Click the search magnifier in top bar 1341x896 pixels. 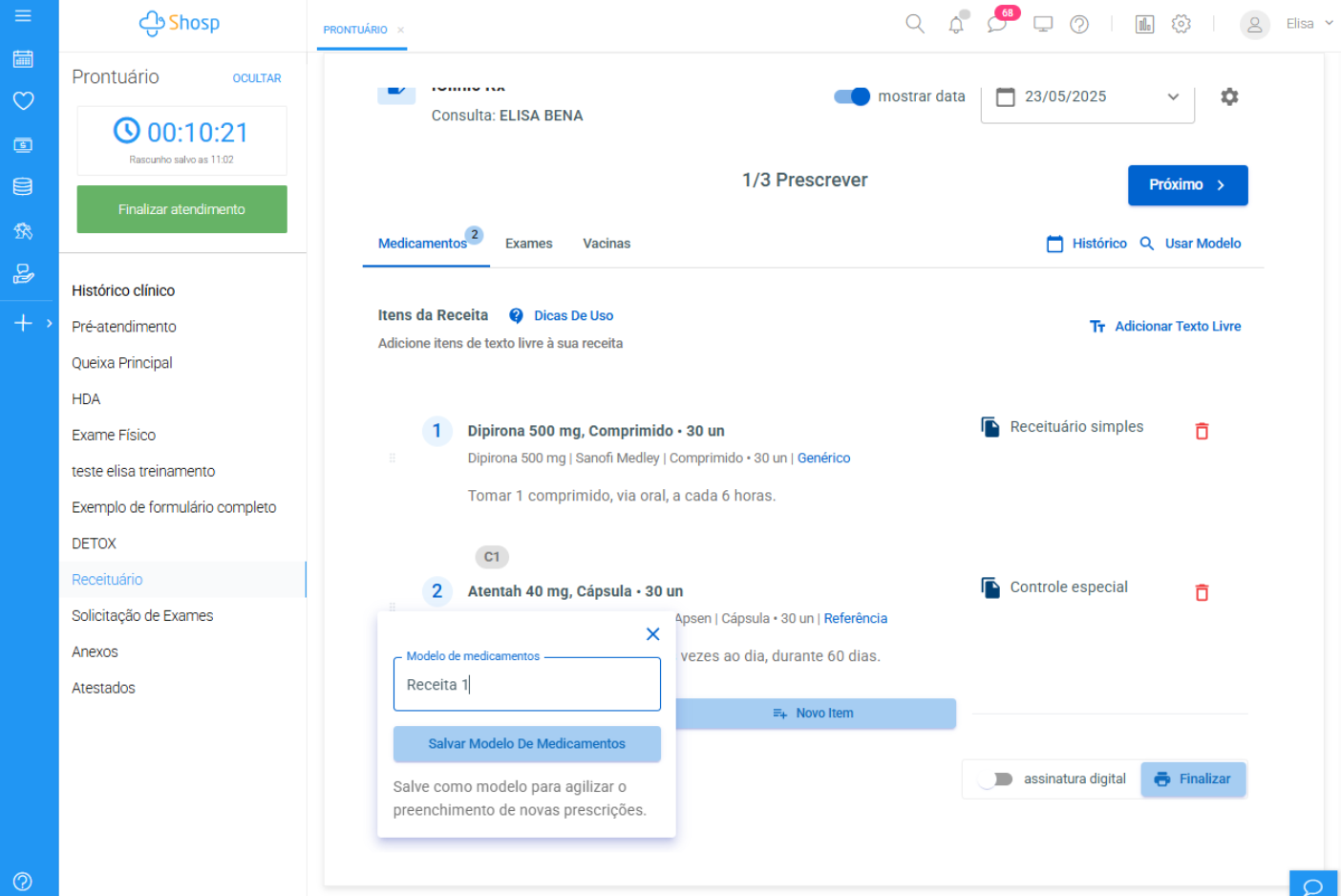[x=914, y=24]
